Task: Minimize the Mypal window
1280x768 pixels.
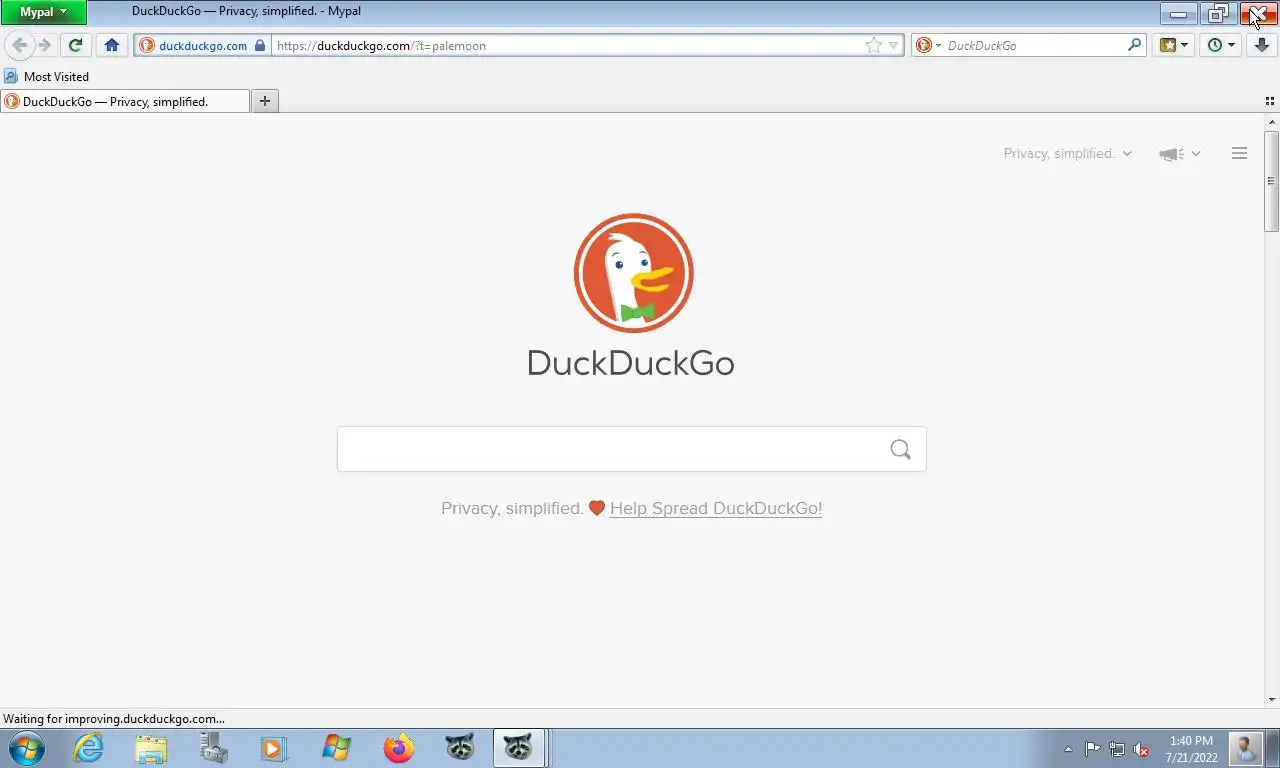Action: click(x=1179, y=13)
